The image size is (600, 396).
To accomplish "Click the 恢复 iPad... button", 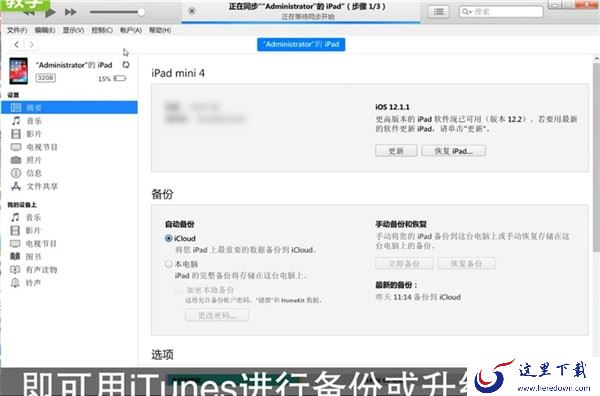I will (x=454, y=151).
